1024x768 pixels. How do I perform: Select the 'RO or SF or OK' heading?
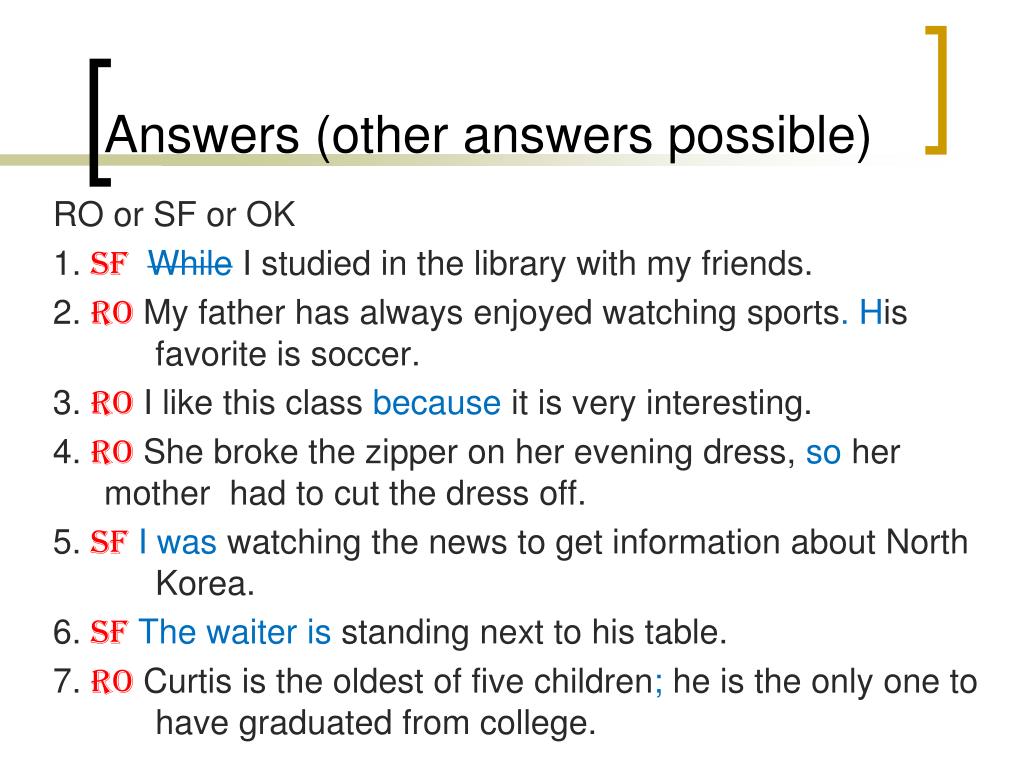click(174, 214)
